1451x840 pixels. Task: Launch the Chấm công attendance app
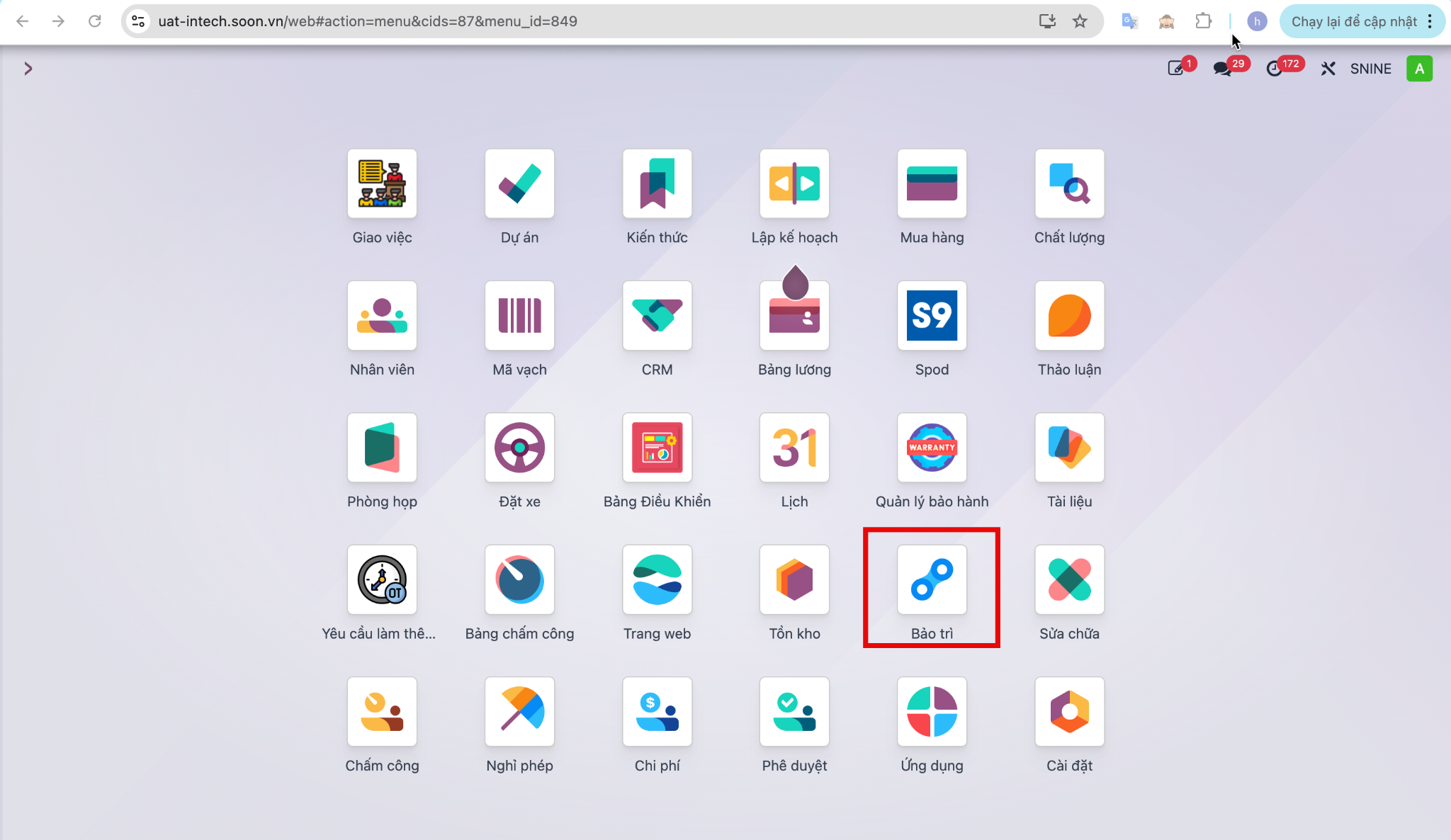pyautogui.click(x=382, y=712)
